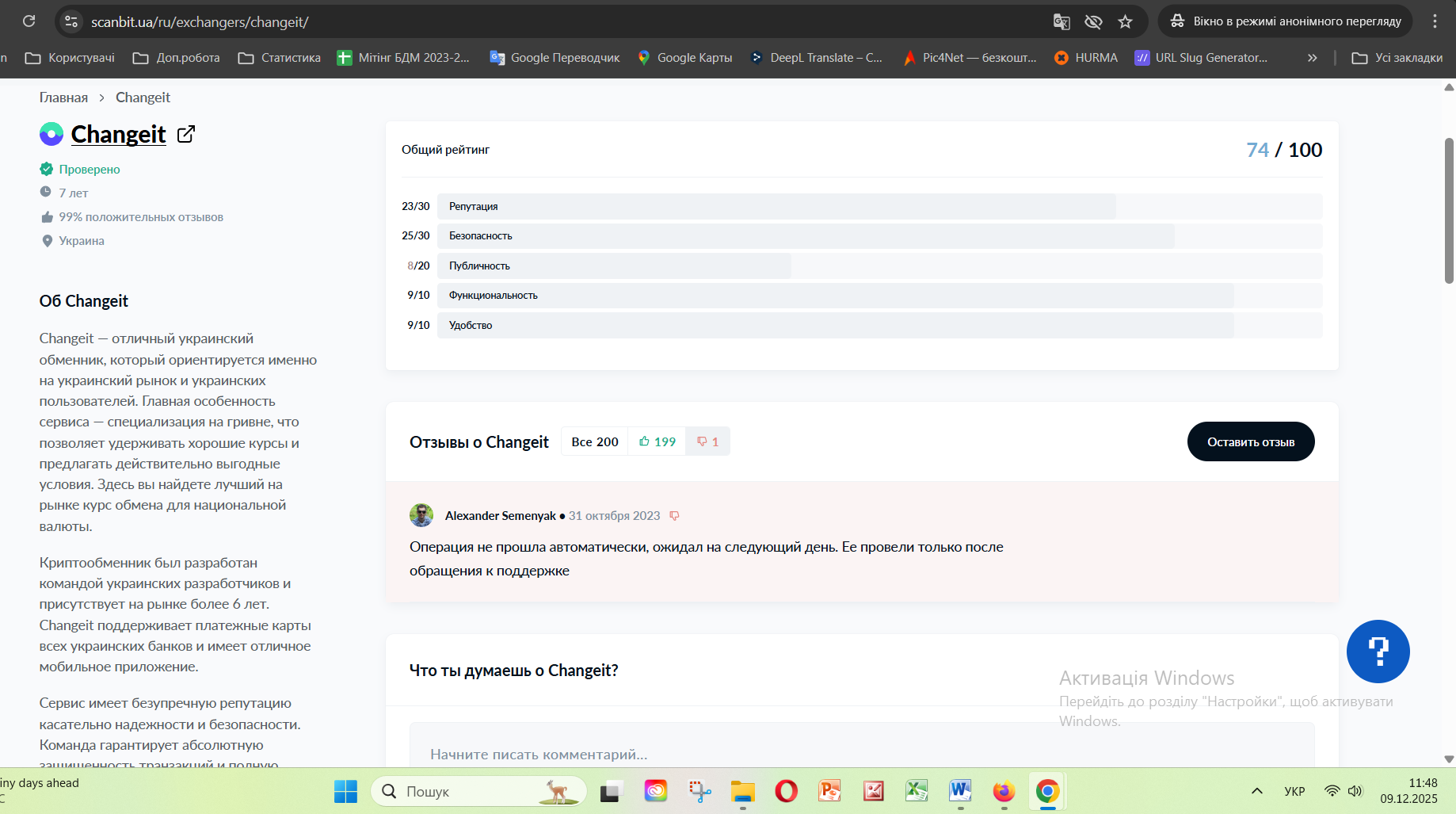Reload the page with the refresh icon
The height and width of the screenshot is (814, 1456).
pyautogui.click(x=29, y=21)
